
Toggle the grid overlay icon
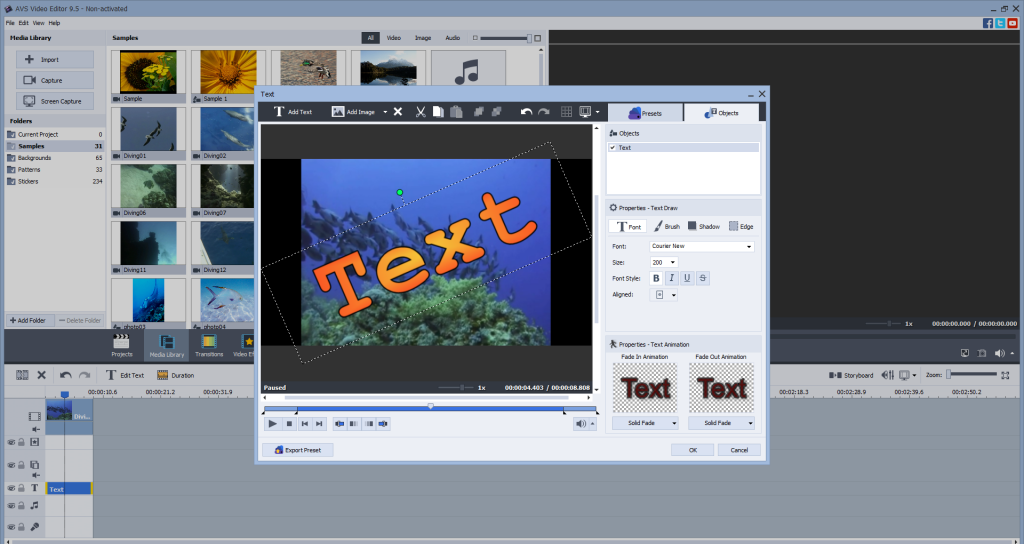pos(566,112)
